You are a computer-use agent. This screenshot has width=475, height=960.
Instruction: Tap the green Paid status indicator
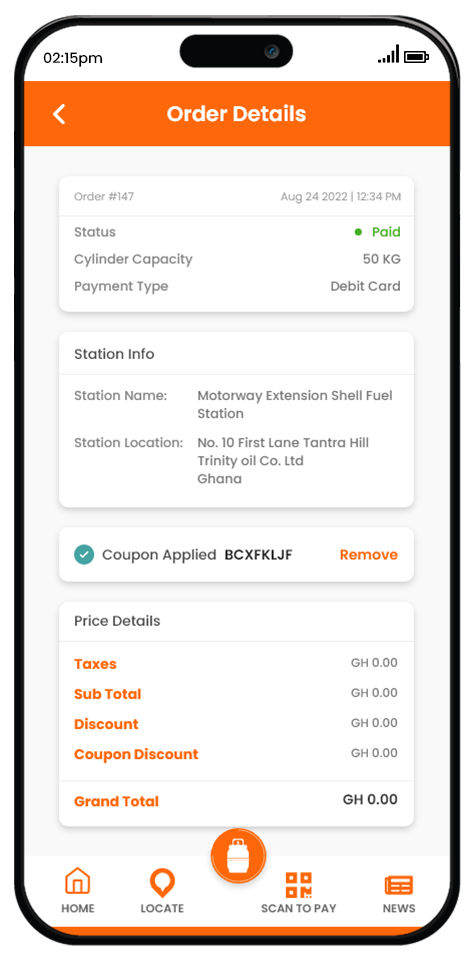click(378, 232)
